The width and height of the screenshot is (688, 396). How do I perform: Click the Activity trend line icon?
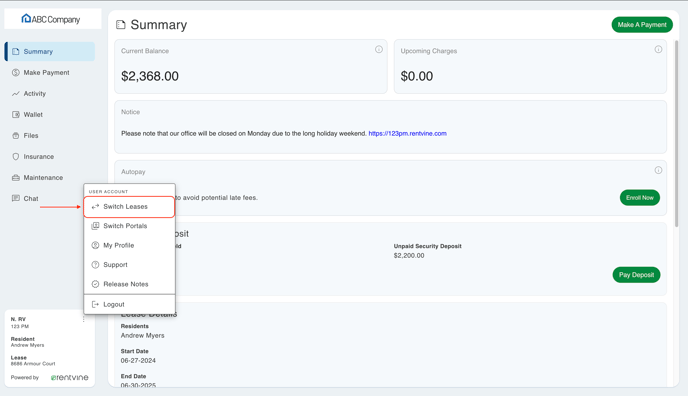click(x=16, y=94)
